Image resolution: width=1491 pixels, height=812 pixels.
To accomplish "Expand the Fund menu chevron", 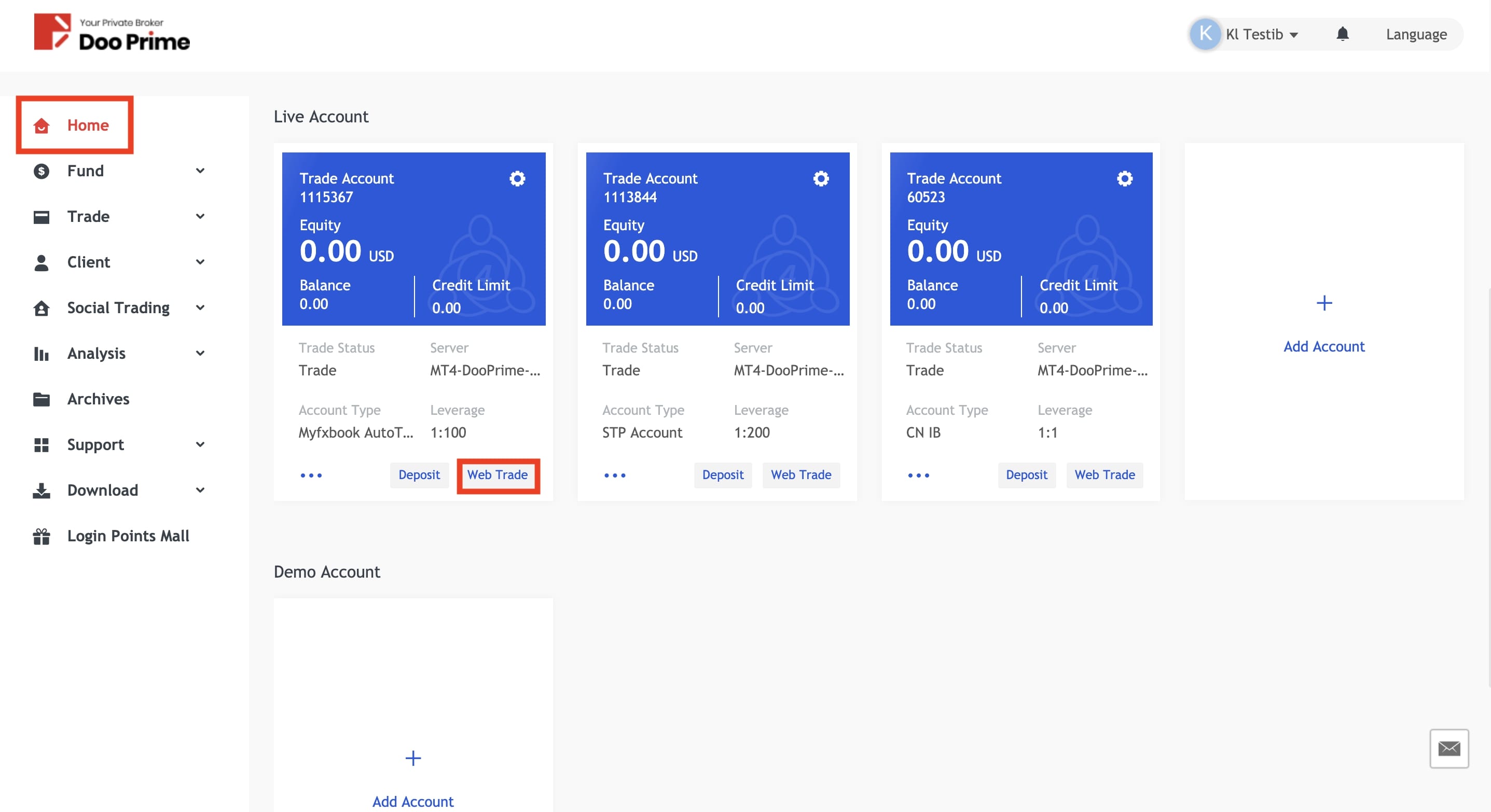I will pos(200,171).
